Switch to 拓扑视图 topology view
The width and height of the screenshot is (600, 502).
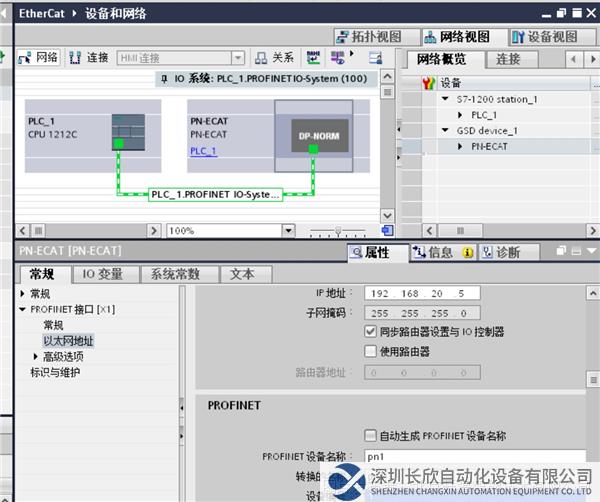click(370, 37)
